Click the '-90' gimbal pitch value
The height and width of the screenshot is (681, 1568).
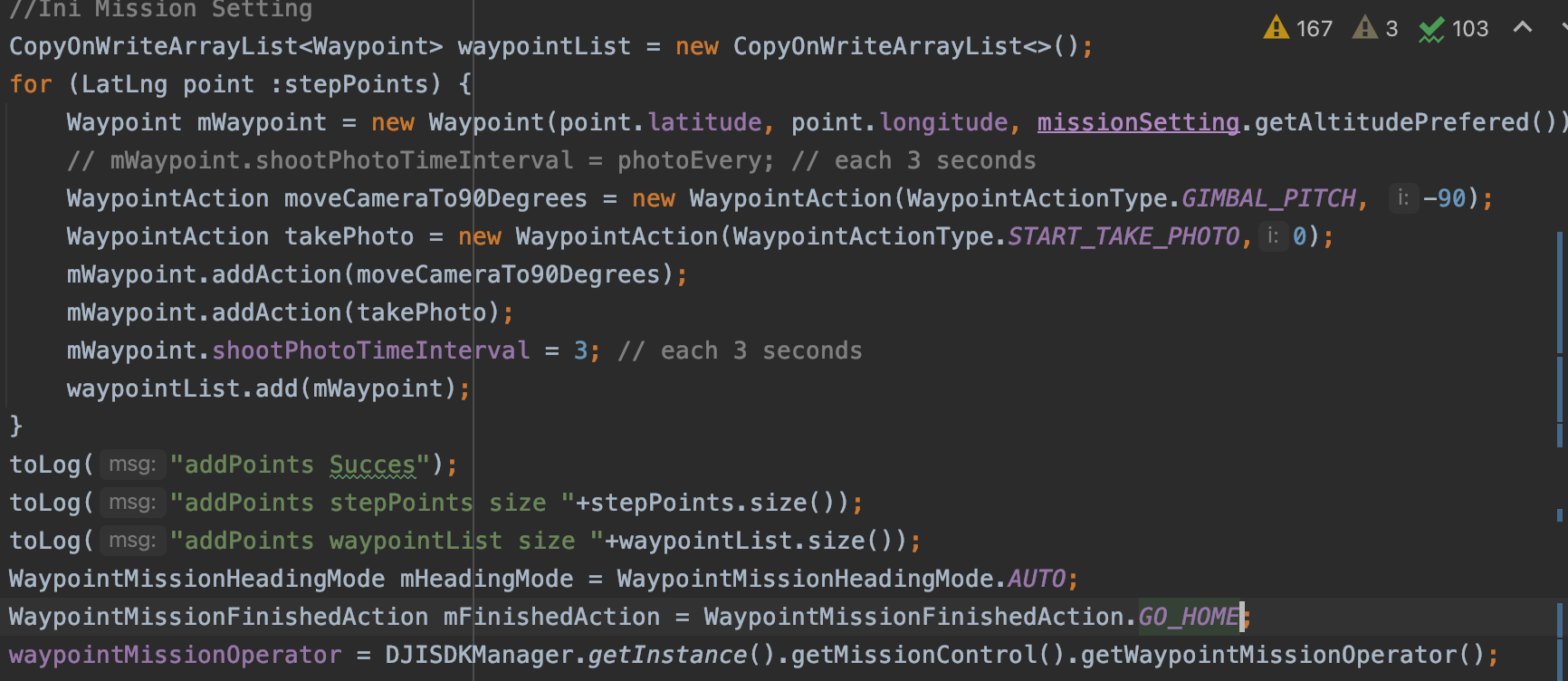(x=1444, y=198)
